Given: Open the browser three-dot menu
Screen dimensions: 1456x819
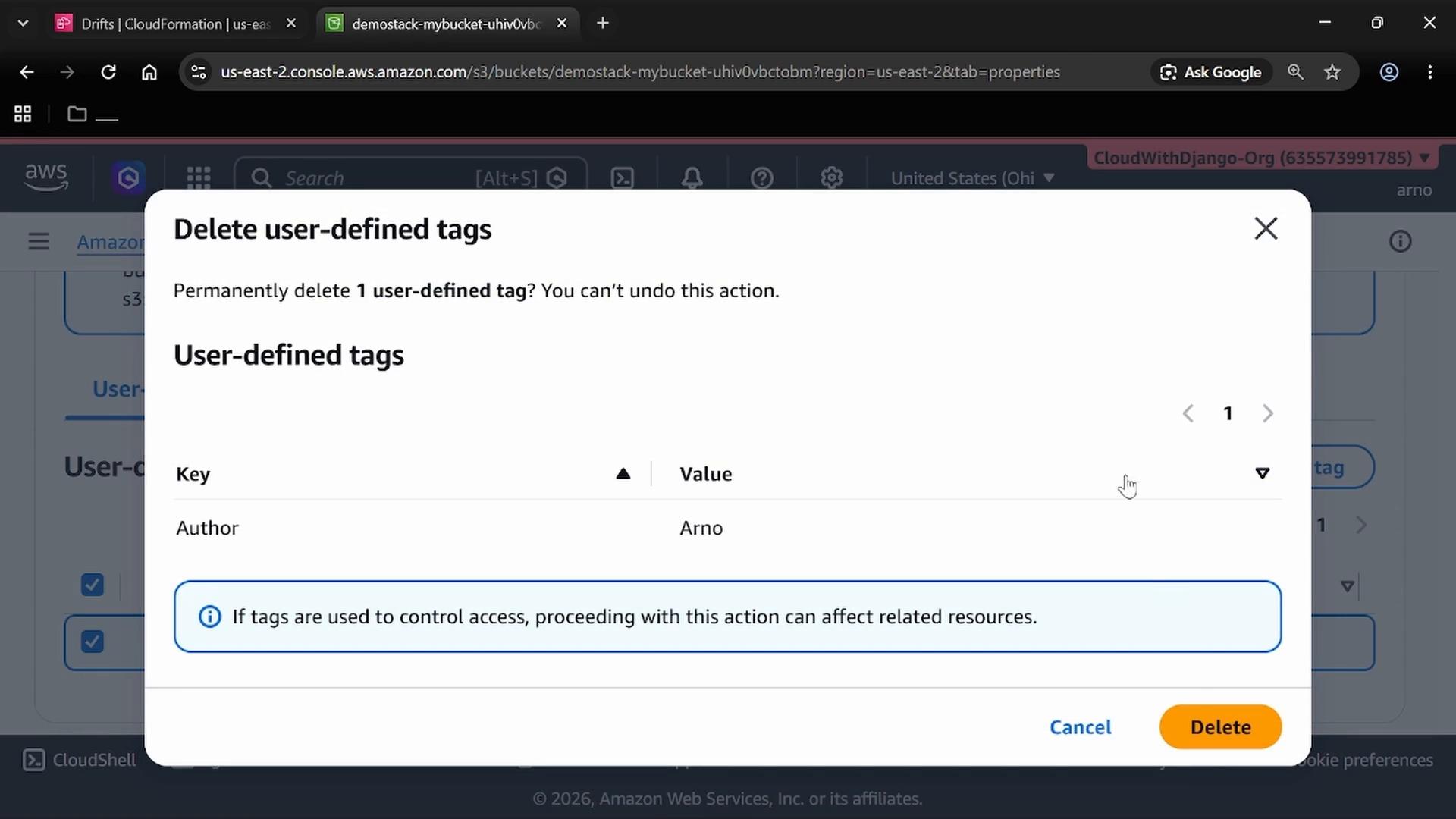Looking at the screenshot, I should point(1430,72).
